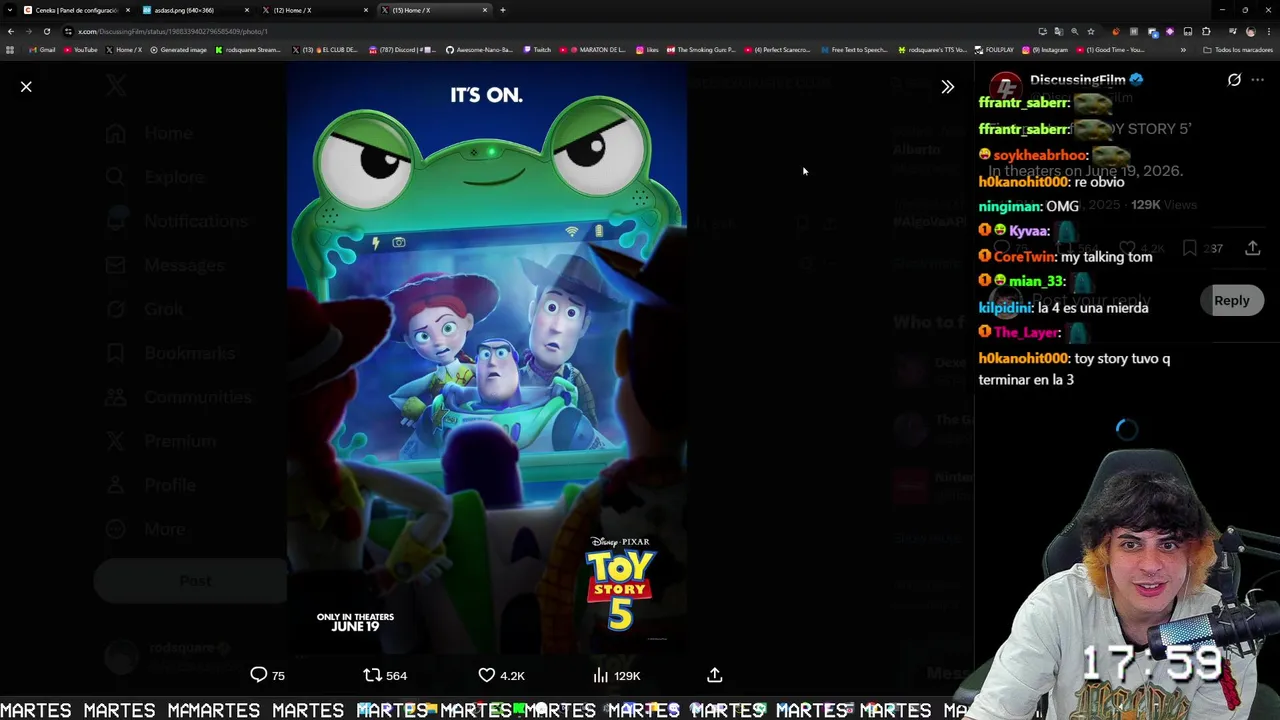Close the photo viewer with the X icon
This screenshot has width=1280, height=720.
[x=26, y=87]
